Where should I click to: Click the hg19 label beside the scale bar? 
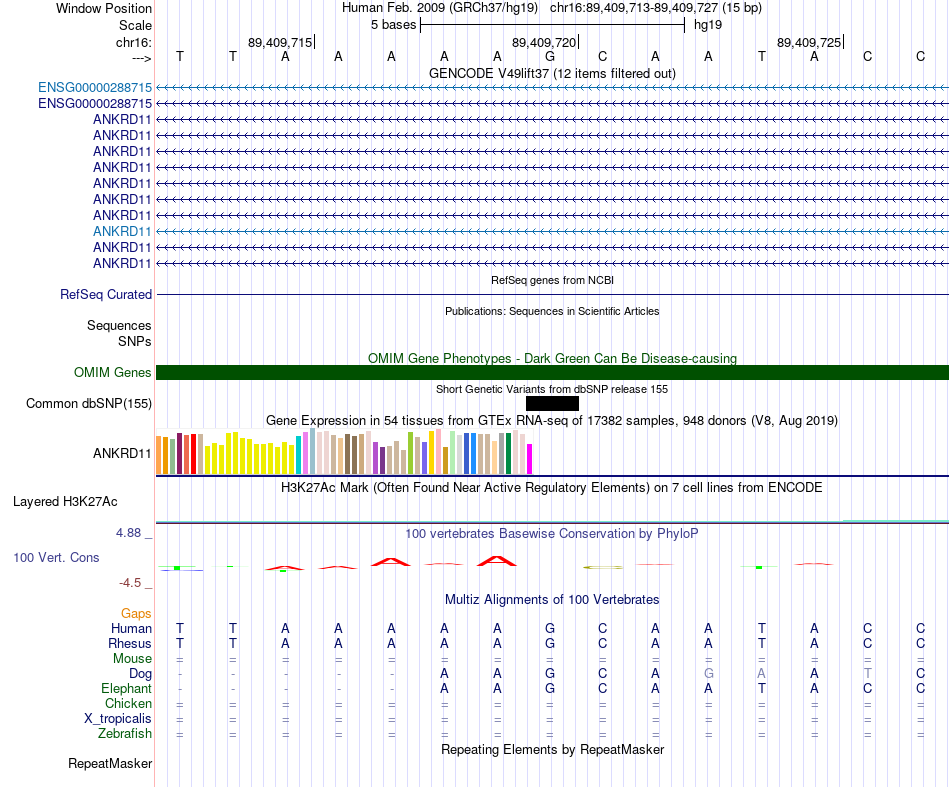708,25
